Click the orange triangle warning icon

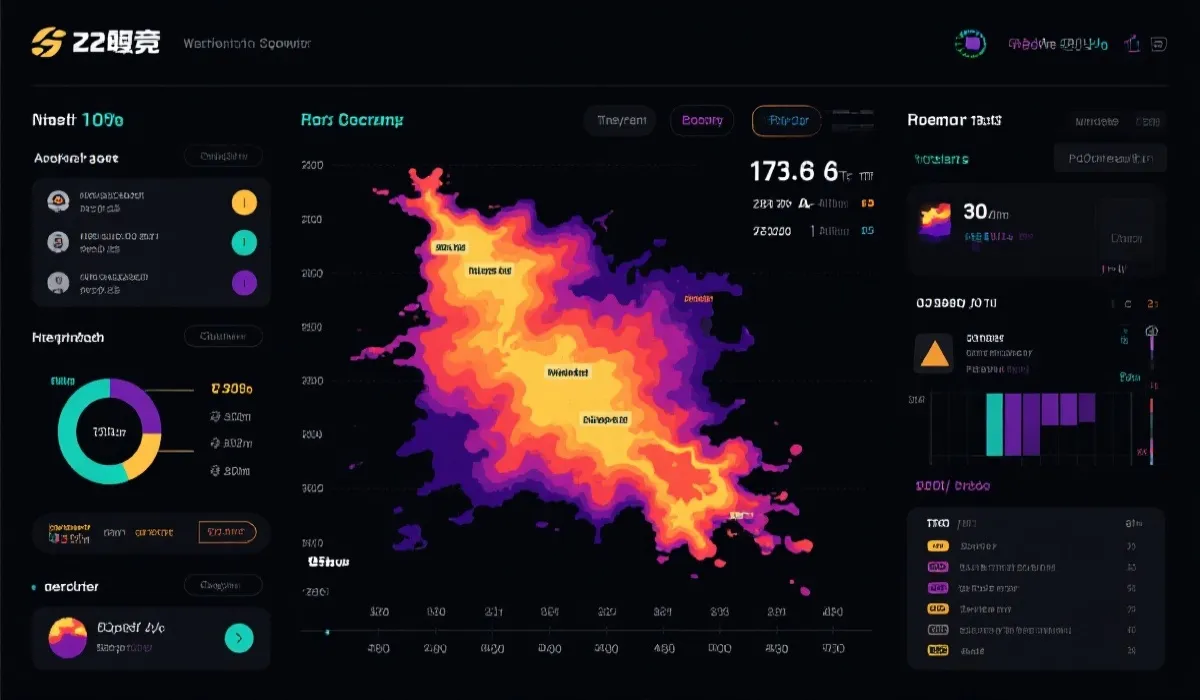pyautogui.click(x=934, y=353)
